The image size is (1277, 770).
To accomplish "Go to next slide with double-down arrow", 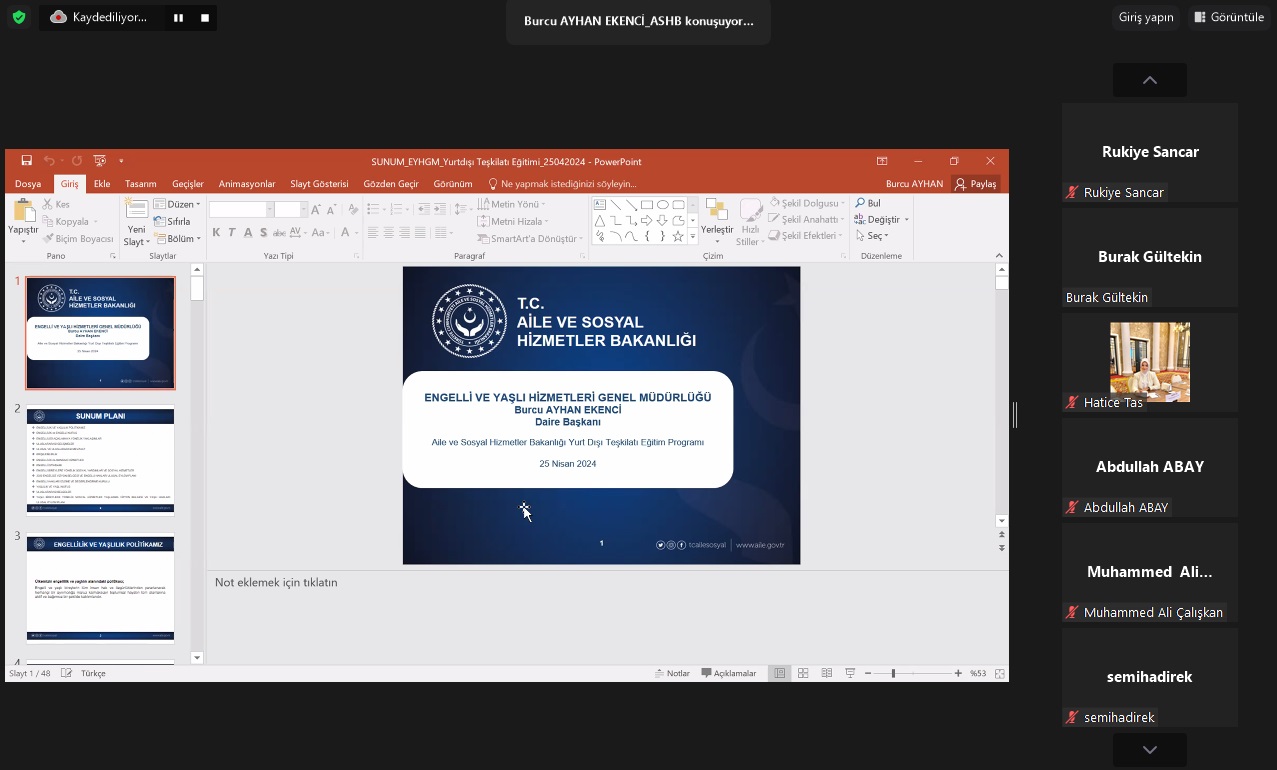I will pos(1002,549).
